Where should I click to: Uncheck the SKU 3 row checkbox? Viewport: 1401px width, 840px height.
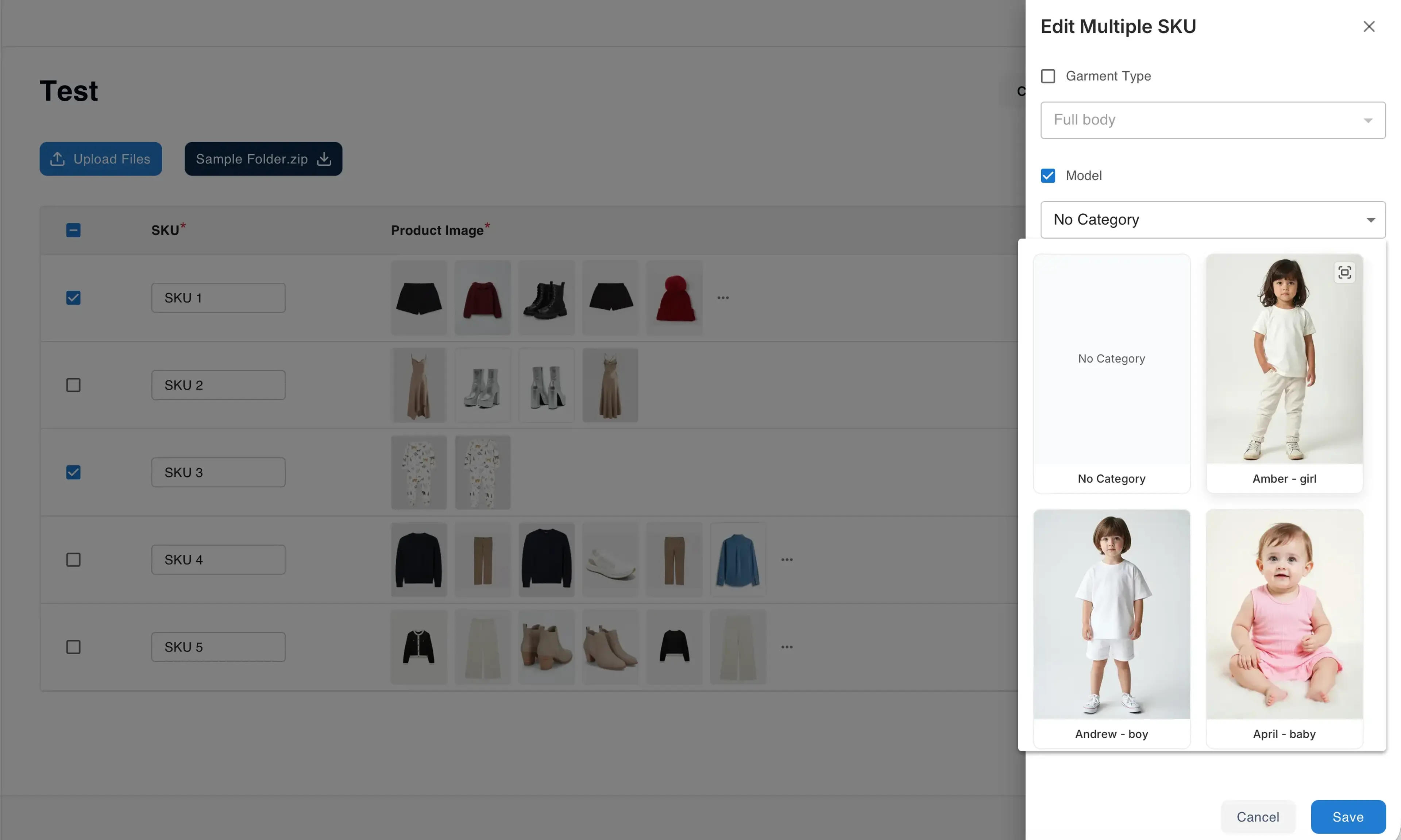coord(73,472)
